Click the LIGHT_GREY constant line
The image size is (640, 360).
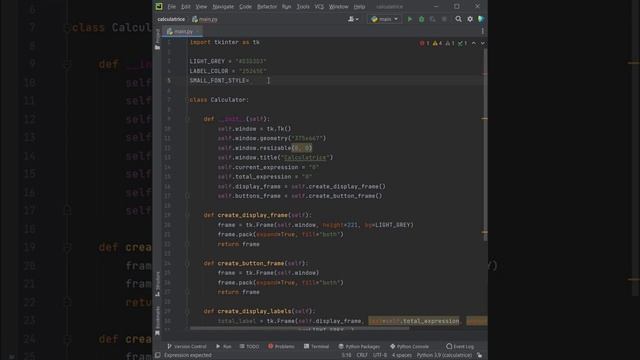point(228,61)
